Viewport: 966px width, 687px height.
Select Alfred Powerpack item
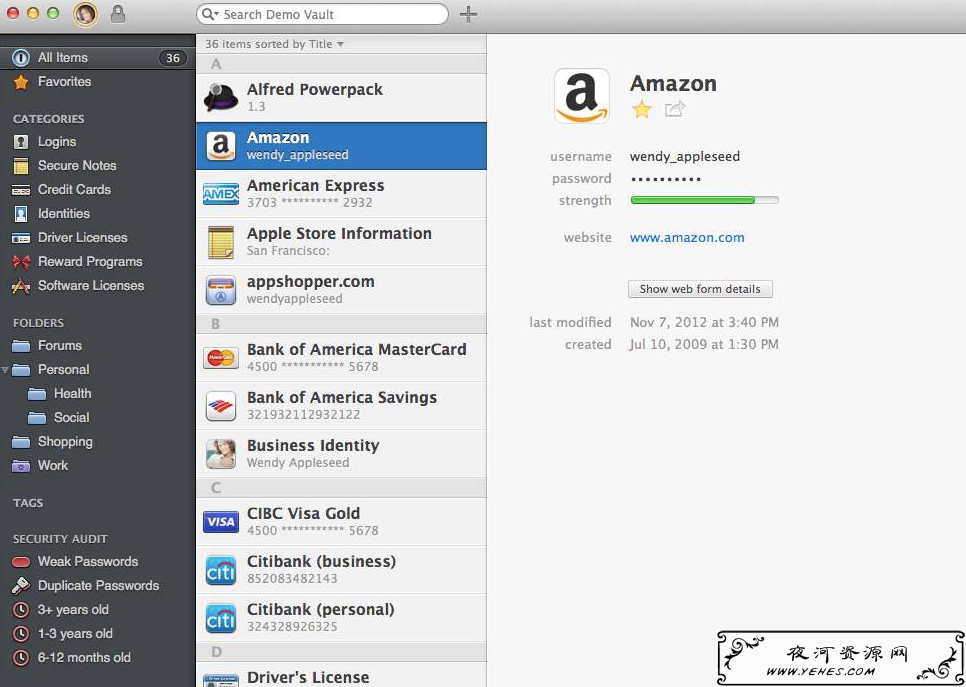click(341, 97)
